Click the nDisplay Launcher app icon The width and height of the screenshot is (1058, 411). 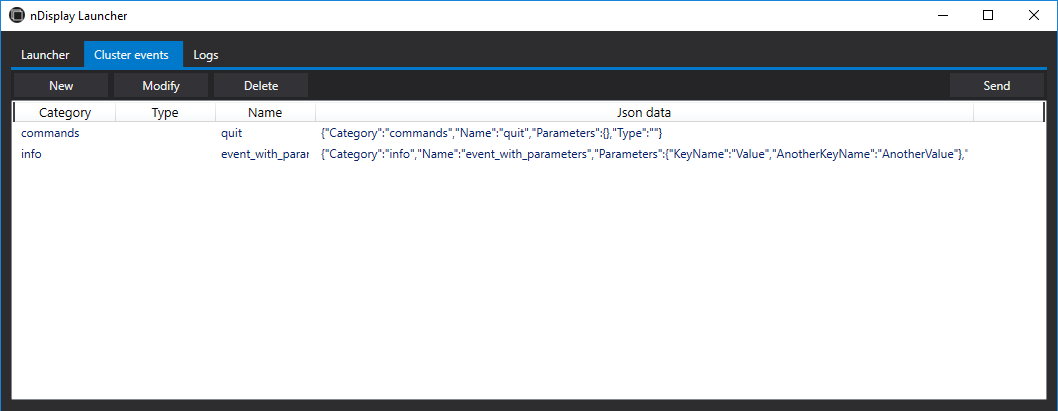click(16, 16)
